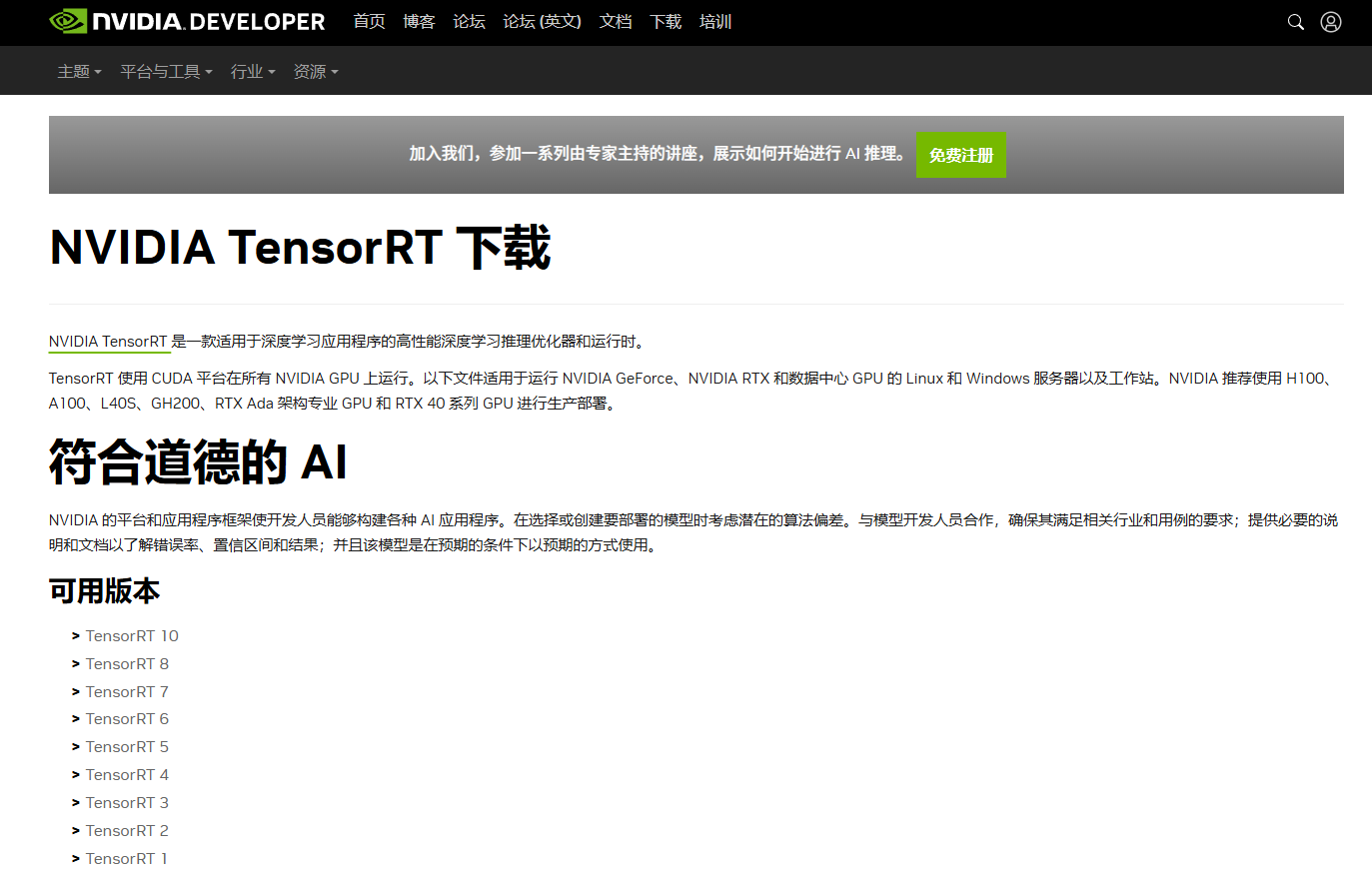Go to 首页 in top navigation
The width and height of the screenshot is (1372, 873).
[369, 22]
